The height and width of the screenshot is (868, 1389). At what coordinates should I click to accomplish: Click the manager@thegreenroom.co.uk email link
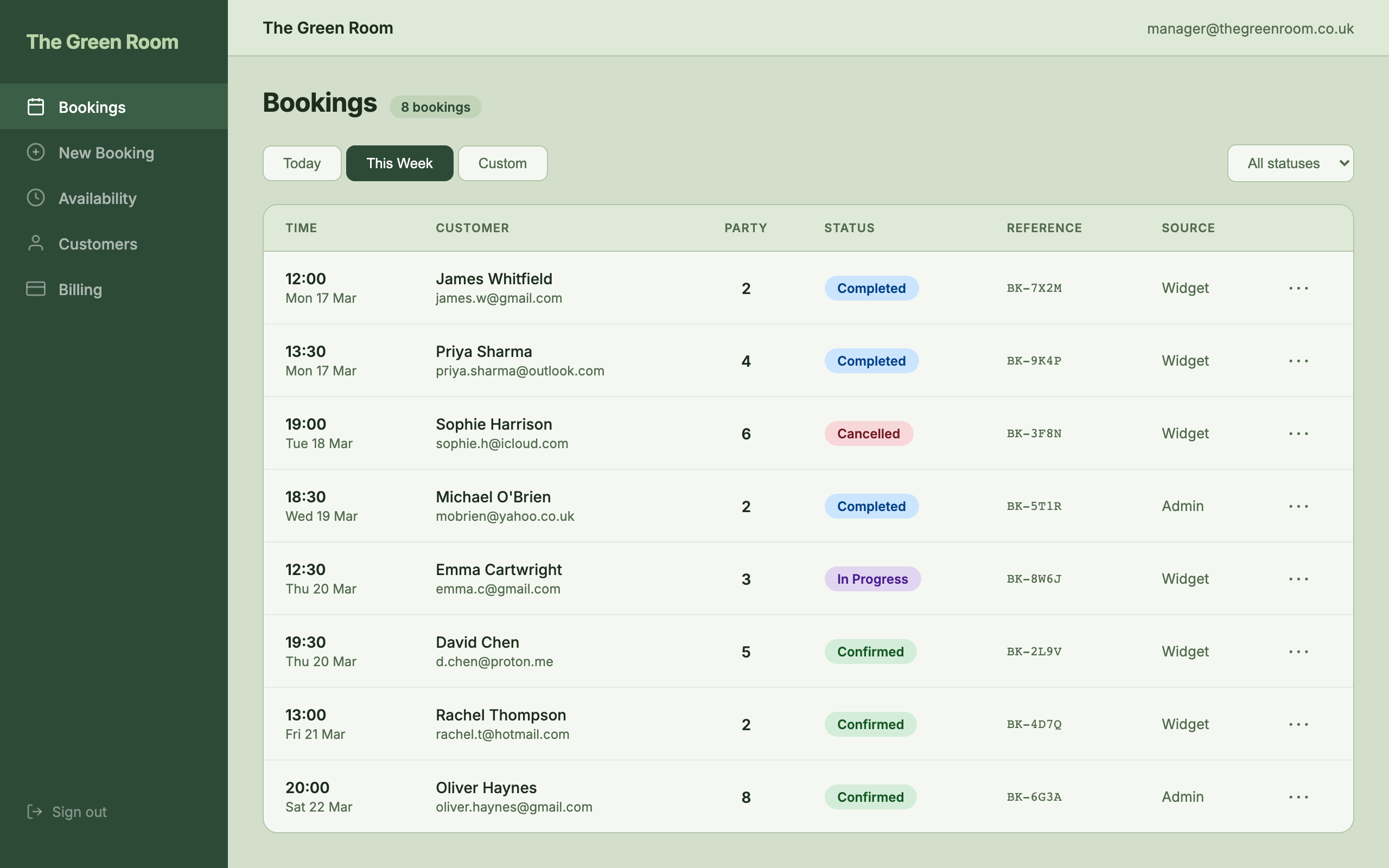coord(1250,28)
